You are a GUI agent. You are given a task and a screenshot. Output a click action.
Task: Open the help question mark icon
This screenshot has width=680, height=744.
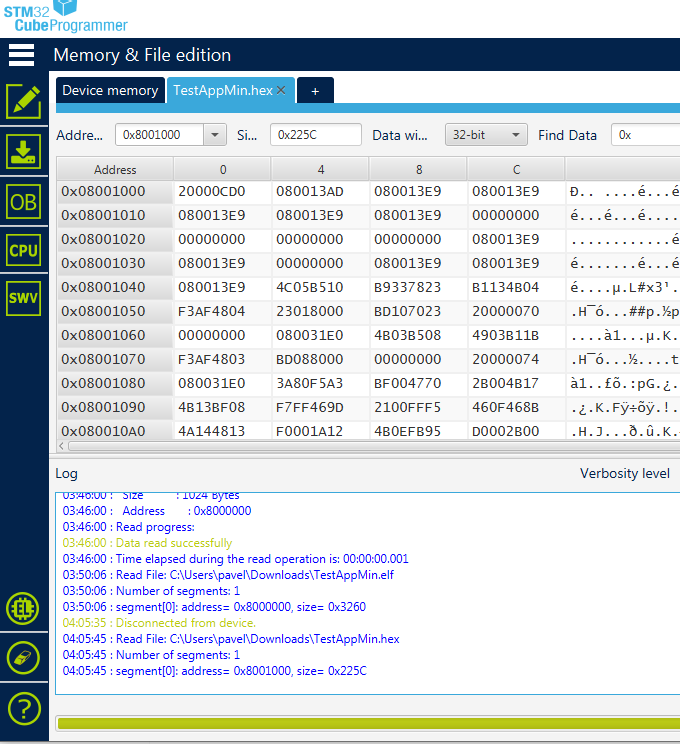click(x=24, y=709)
